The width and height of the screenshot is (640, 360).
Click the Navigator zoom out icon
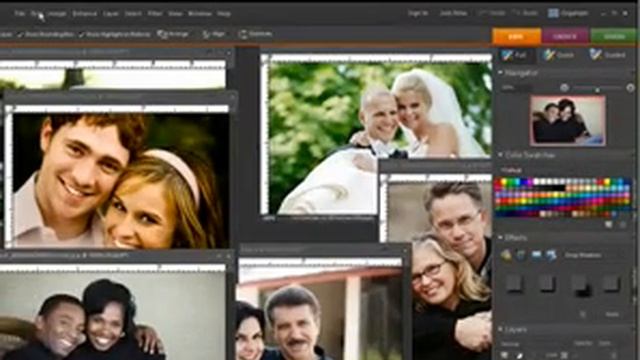pos(564,87)
